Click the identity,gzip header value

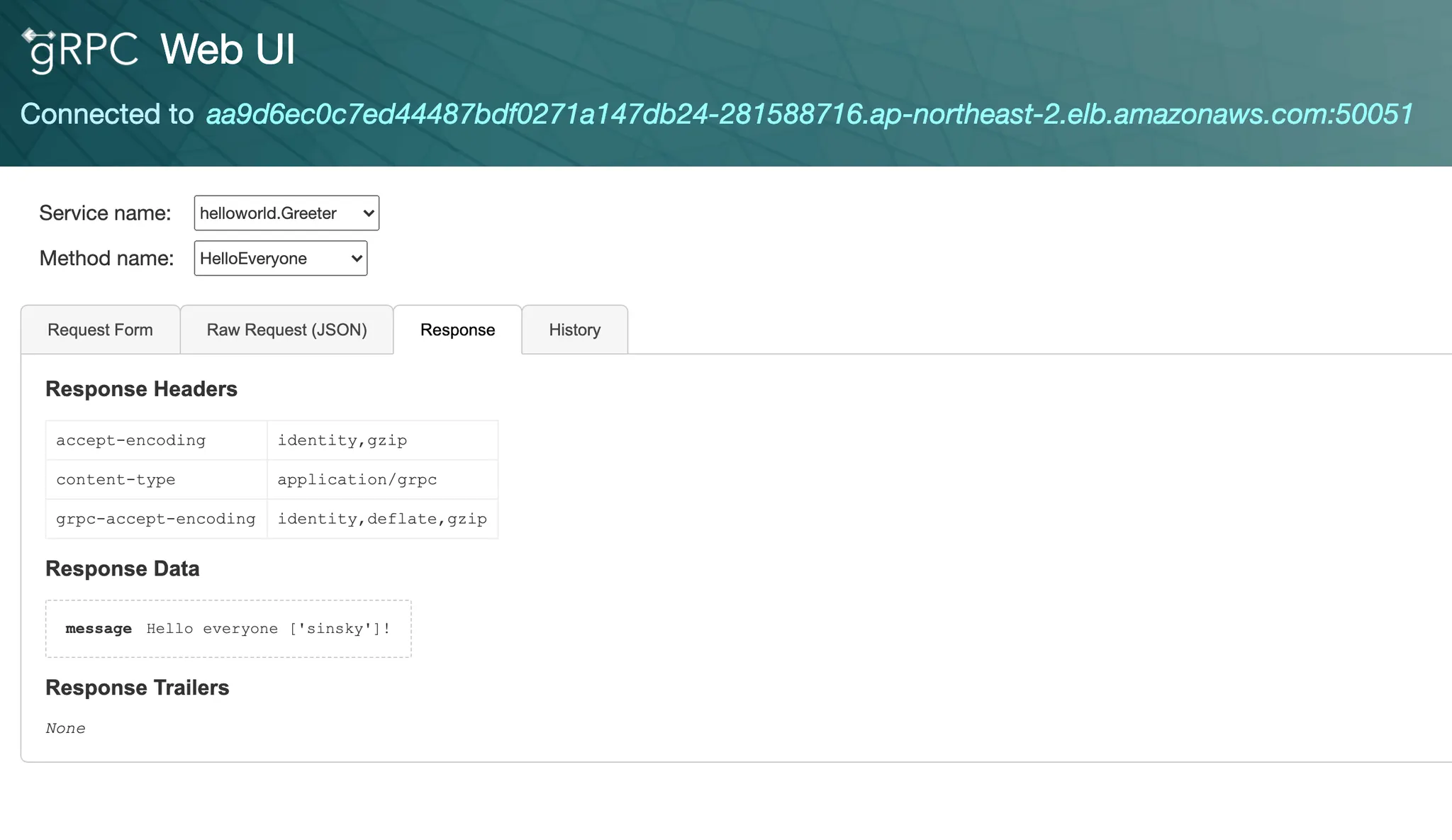pyautogui.click(x=342, y=440)
